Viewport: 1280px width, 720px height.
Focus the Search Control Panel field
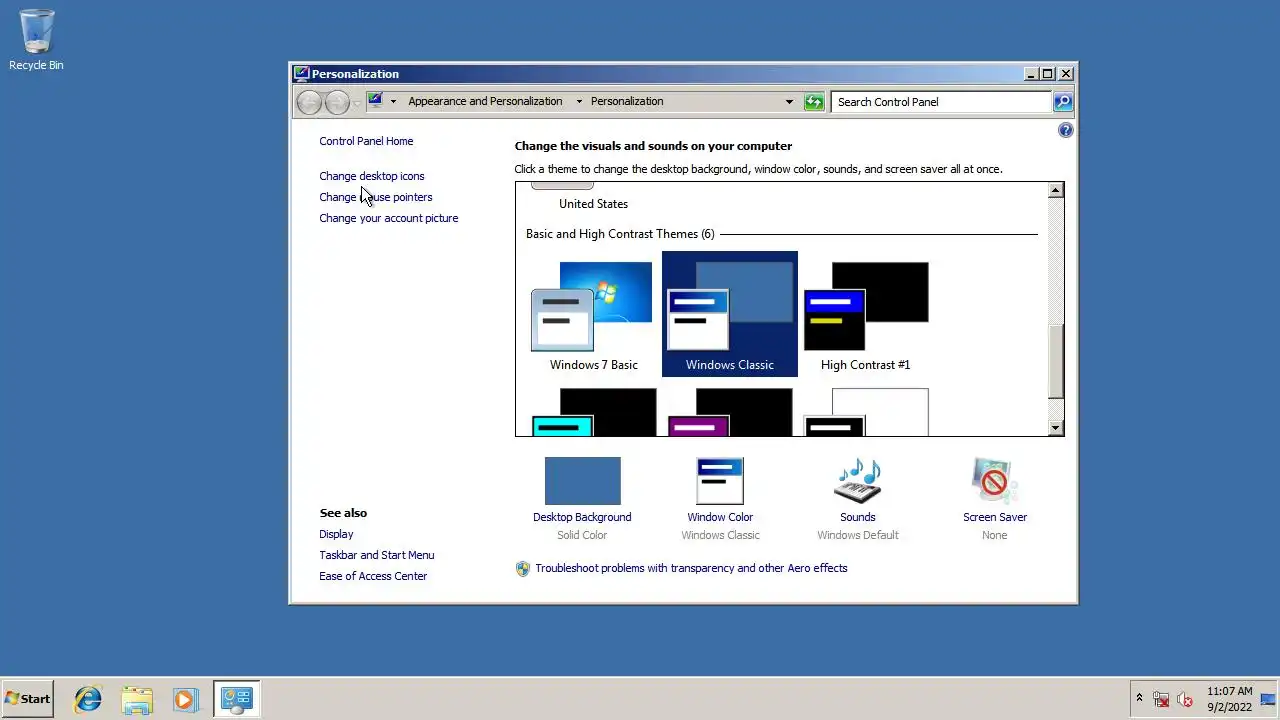tap(941, 101)
